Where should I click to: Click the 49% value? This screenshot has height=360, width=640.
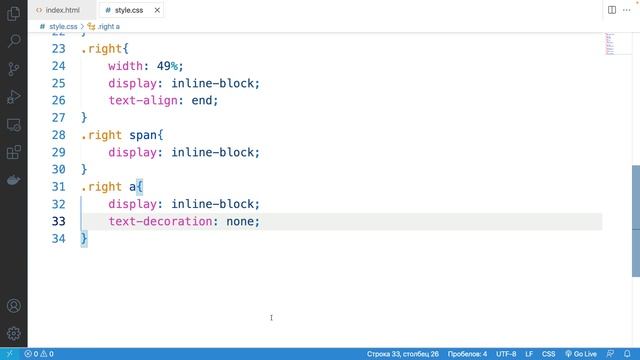click(x=167, y=66)
